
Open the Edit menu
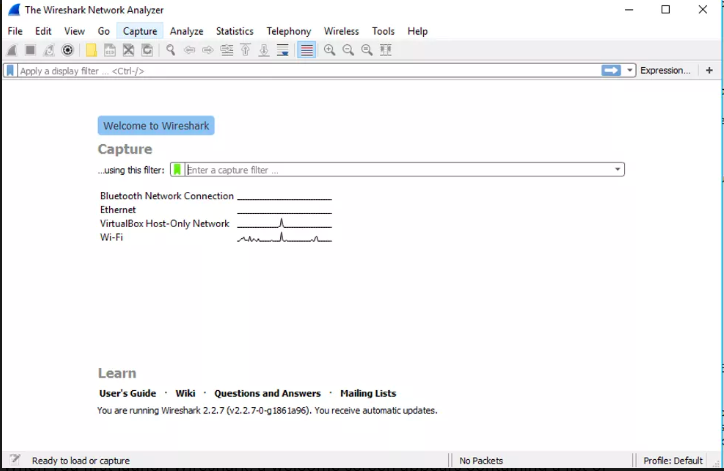(43, 31)
